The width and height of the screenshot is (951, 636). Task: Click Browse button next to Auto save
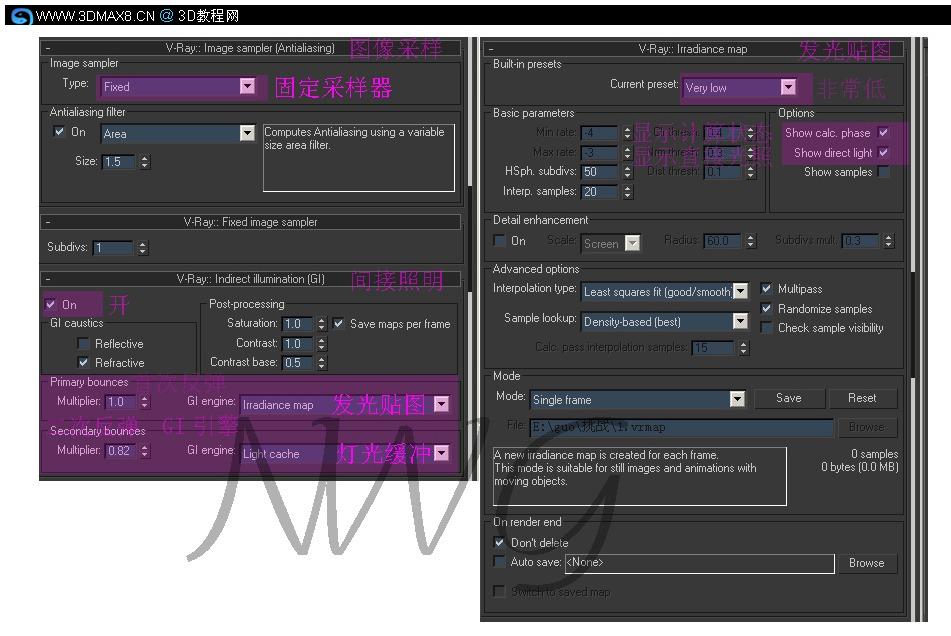click(x=867, y=563)
